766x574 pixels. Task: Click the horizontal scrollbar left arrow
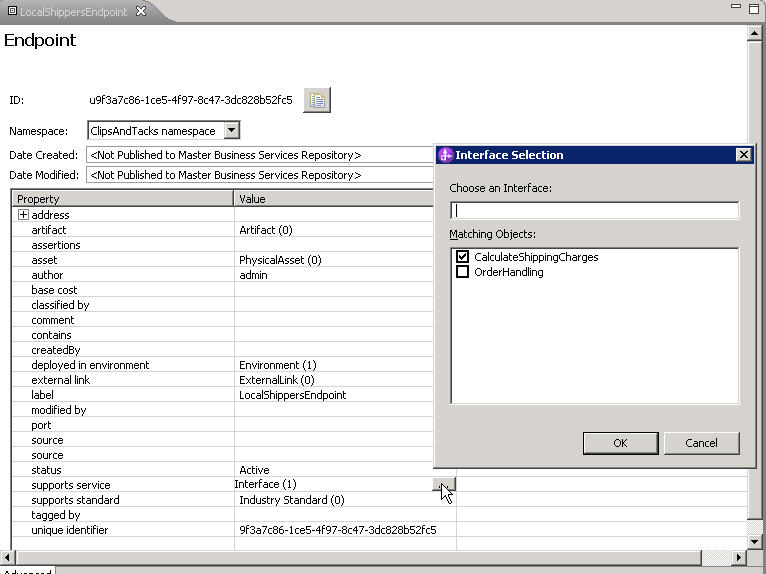click(7, 557)
